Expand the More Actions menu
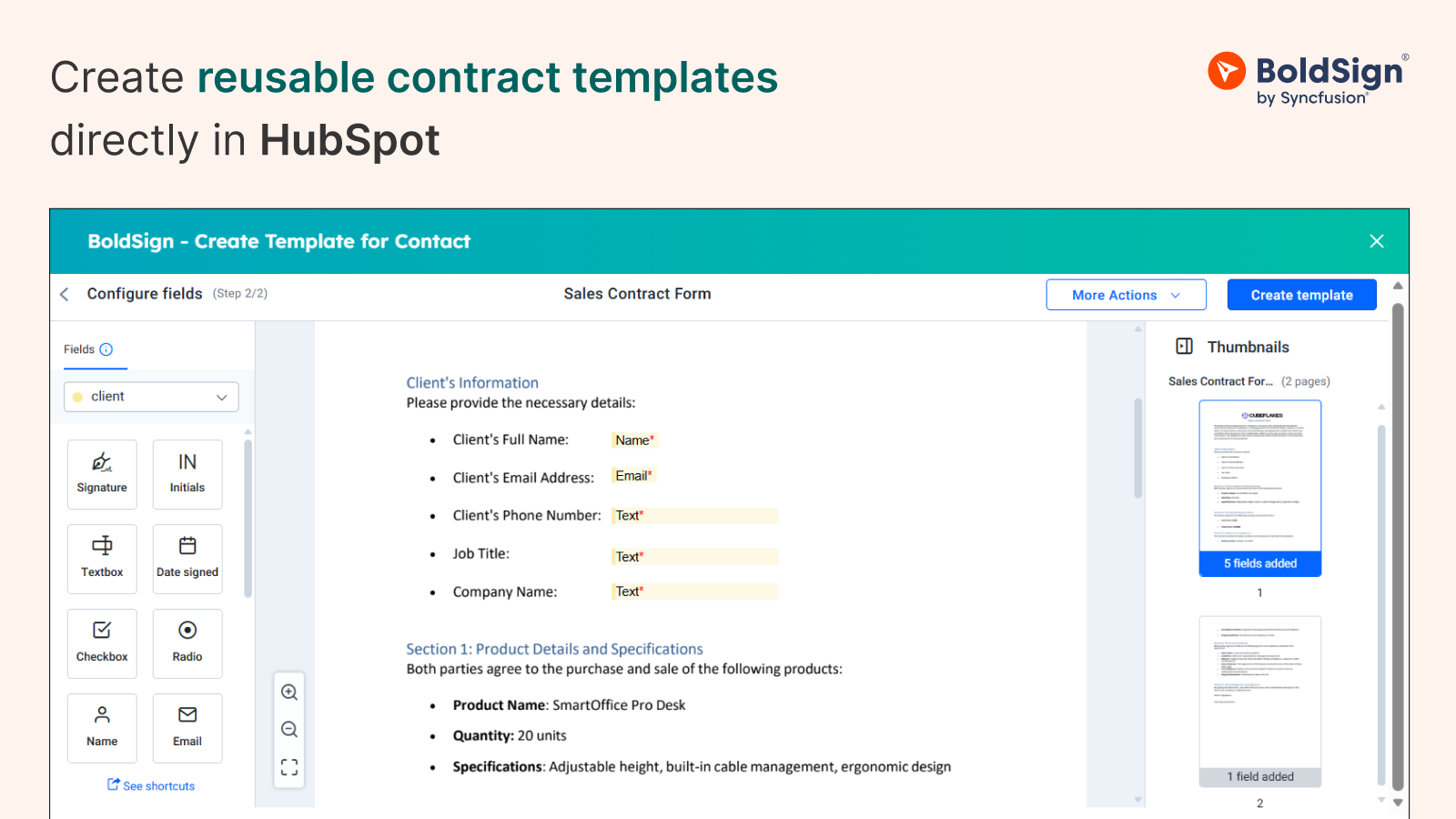The width and height of the screenshot is (1456, 819). [1126, 294]
